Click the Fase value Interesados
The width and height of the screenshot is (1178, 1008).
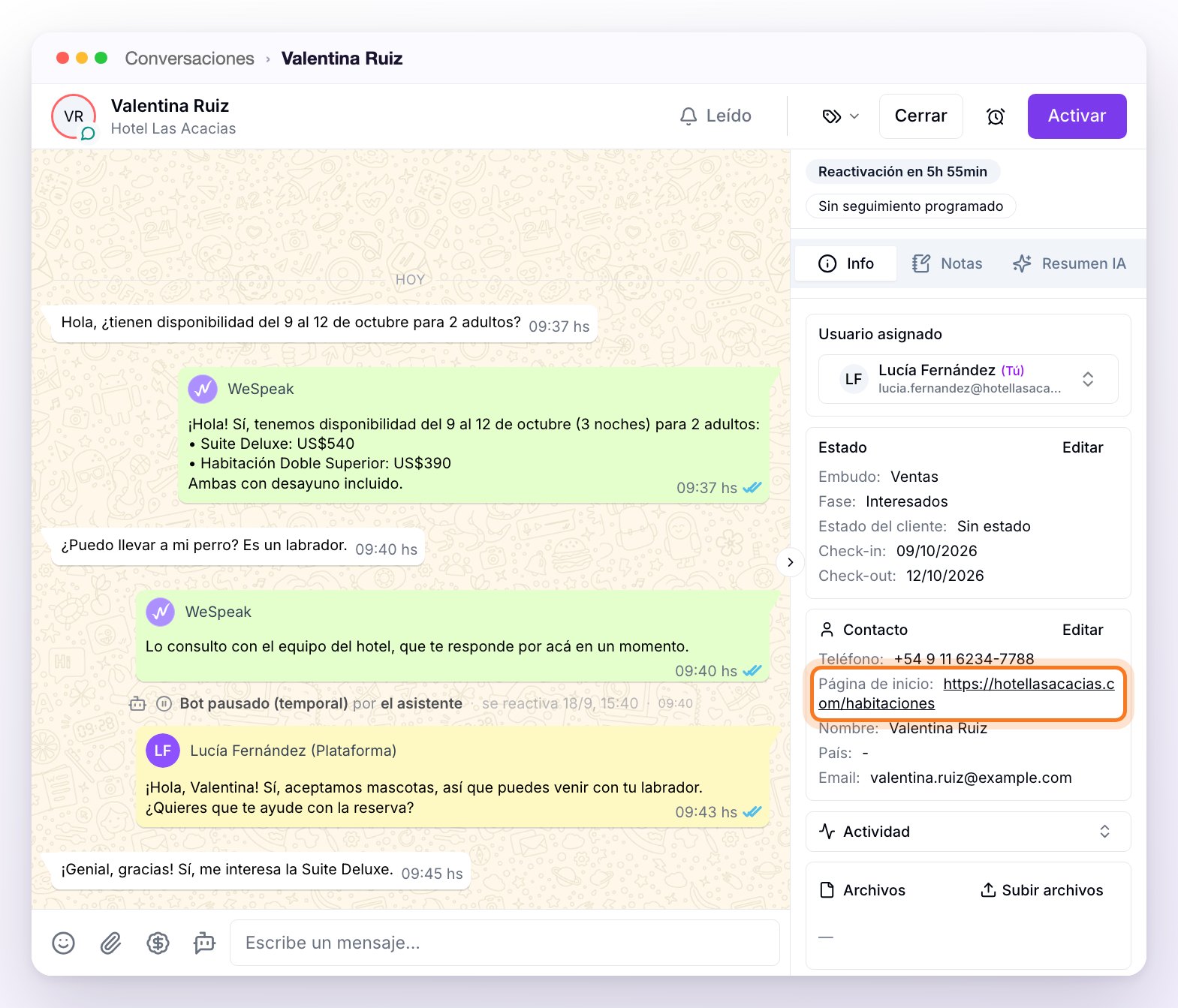pyautogui.click(x=907, y=501)
